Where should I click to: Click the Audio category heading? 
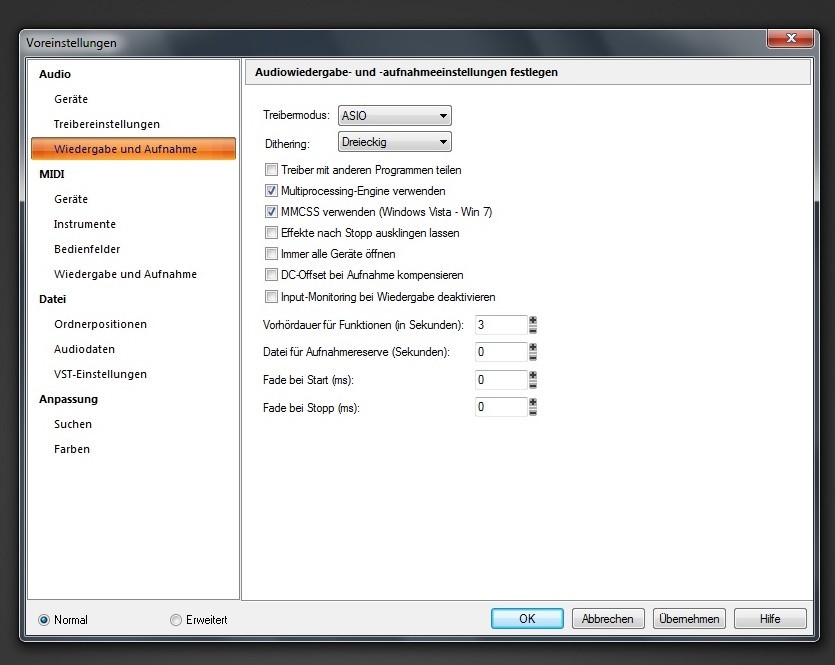pyautogui.click(x=55, y=74)
